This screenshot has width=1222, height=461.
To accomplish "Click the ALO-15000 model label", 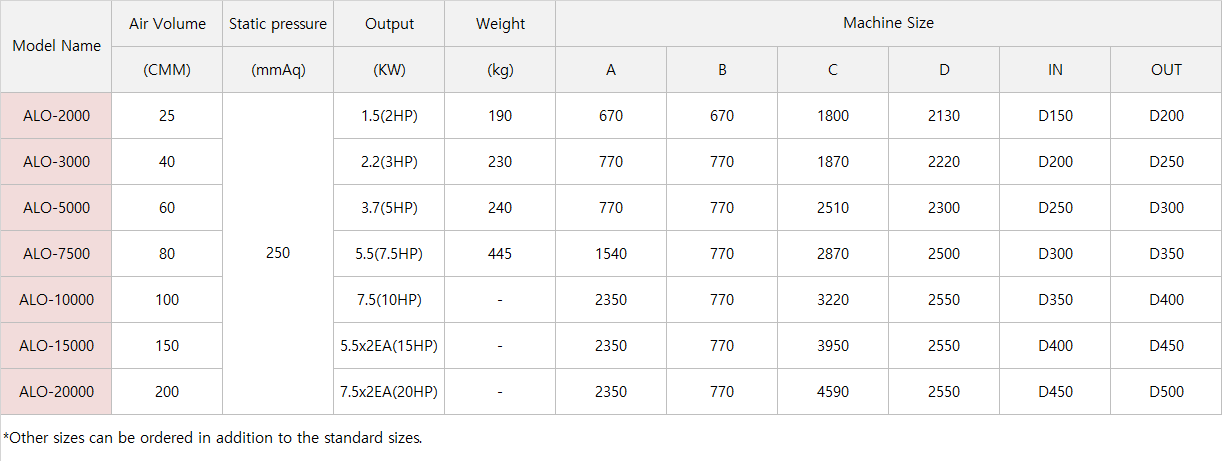I will click(x=56, y=346).
